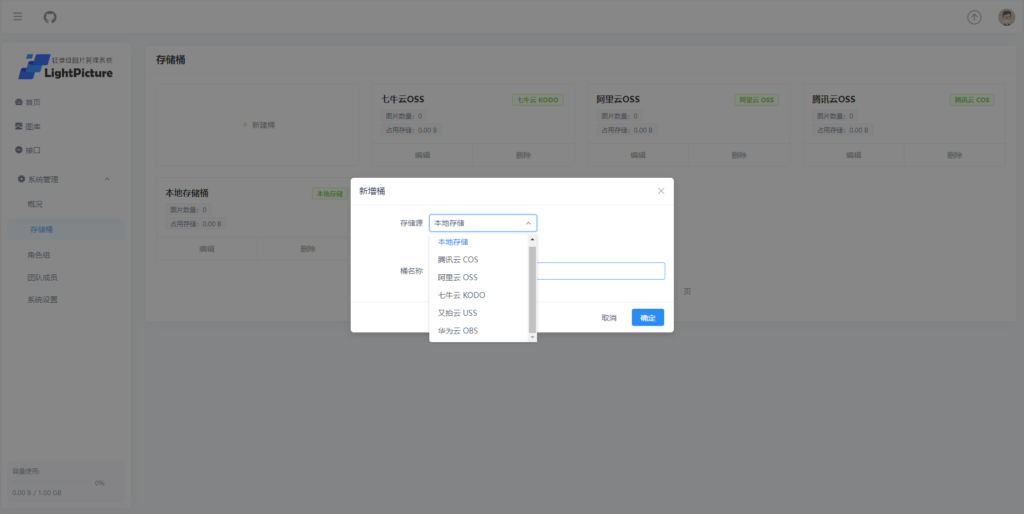This screenshot has width=1024, height=514.
Task: Open 图库 from the sidebar
Action: point(33,126)
